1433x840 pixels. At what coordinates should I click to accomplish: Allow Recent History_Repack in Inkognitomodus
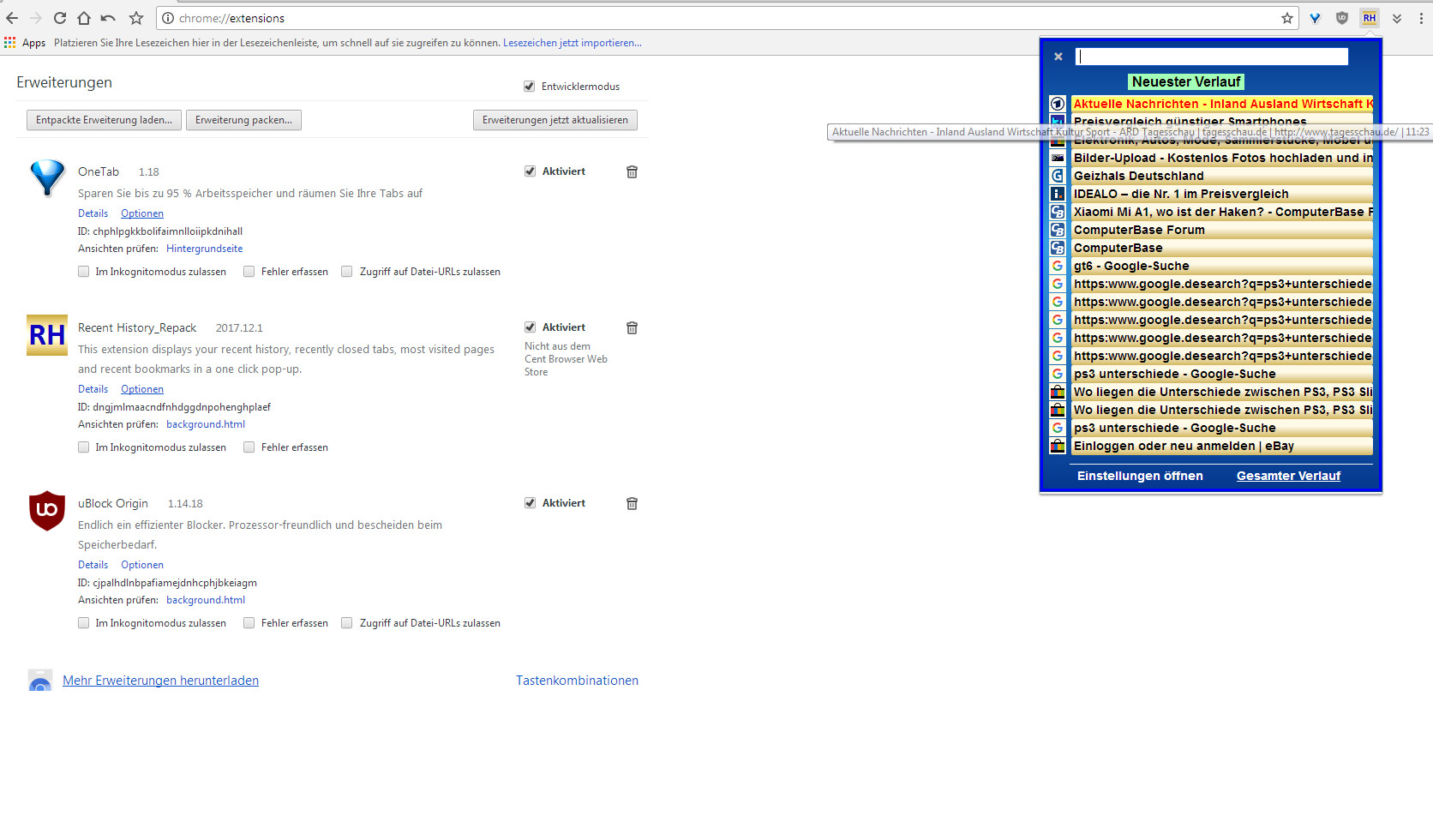point(83,447)
